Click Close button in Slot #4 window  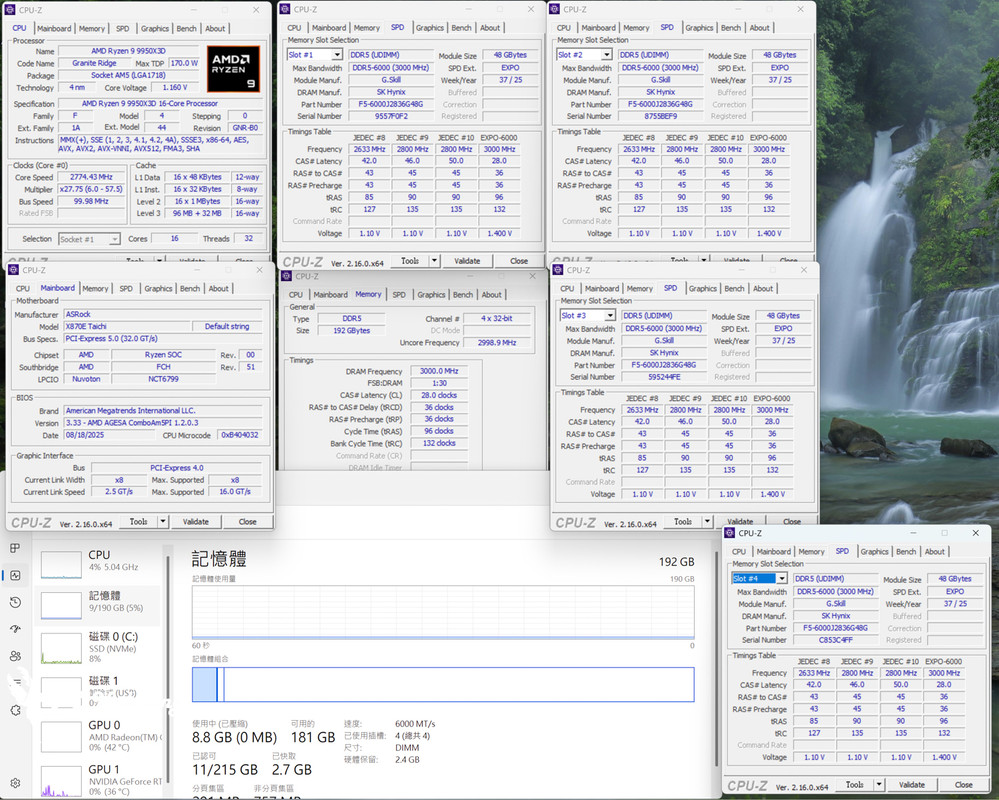963,785
